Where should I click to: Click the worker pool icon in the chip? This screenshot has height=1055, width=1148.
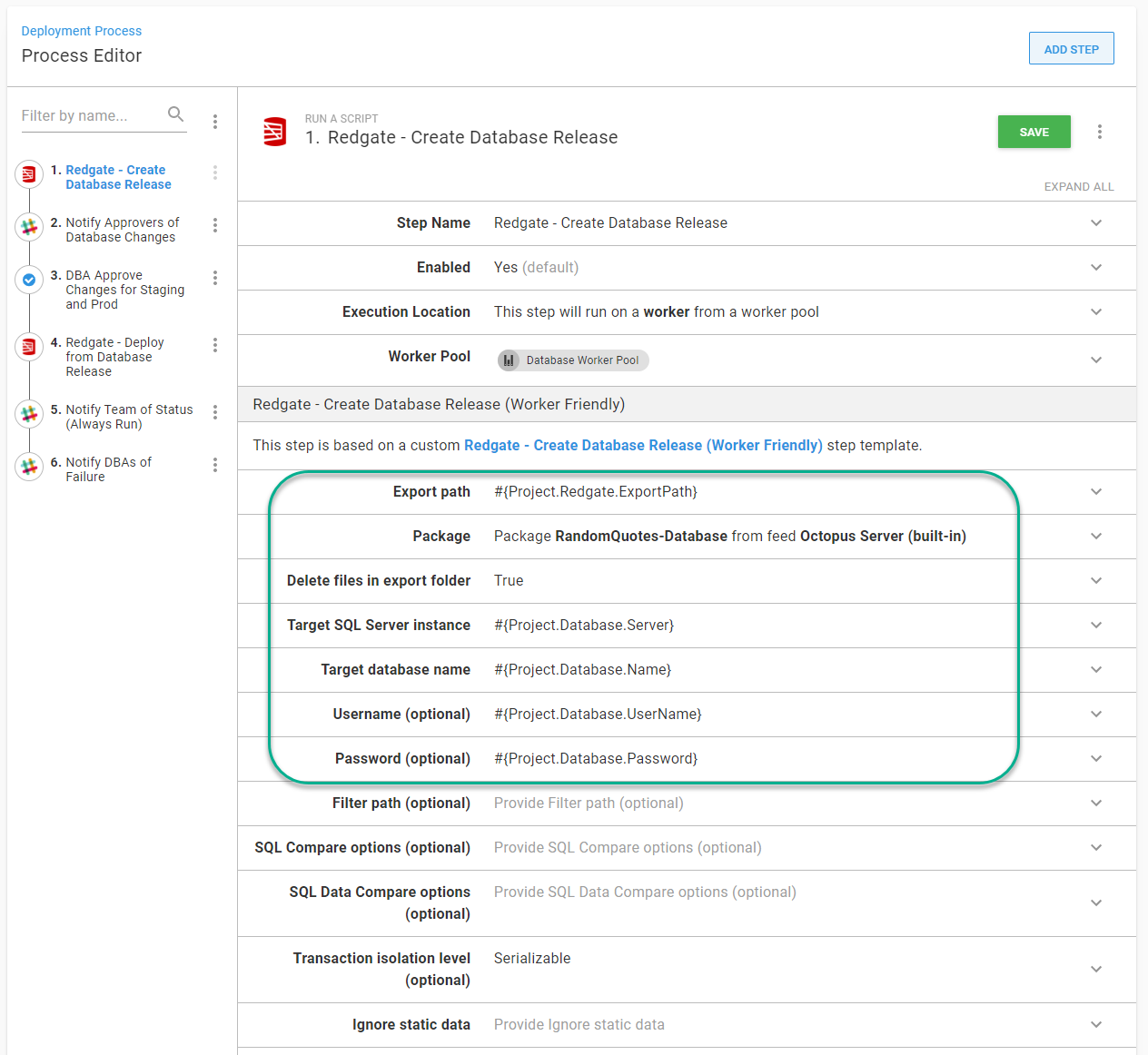(x=509, y=360)
